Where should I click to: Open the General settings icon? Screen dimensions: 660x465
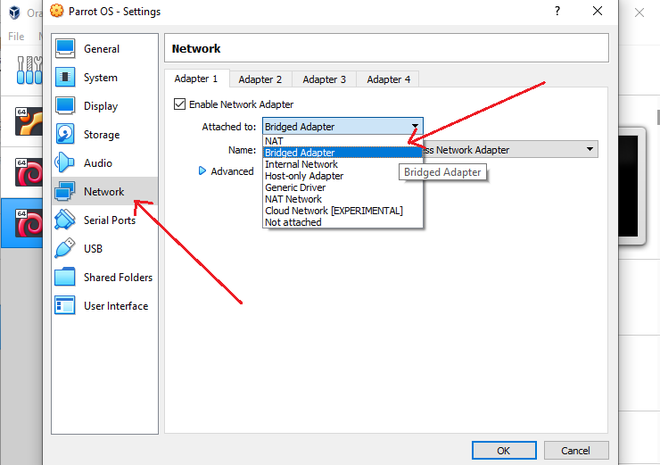click(65, 49)
